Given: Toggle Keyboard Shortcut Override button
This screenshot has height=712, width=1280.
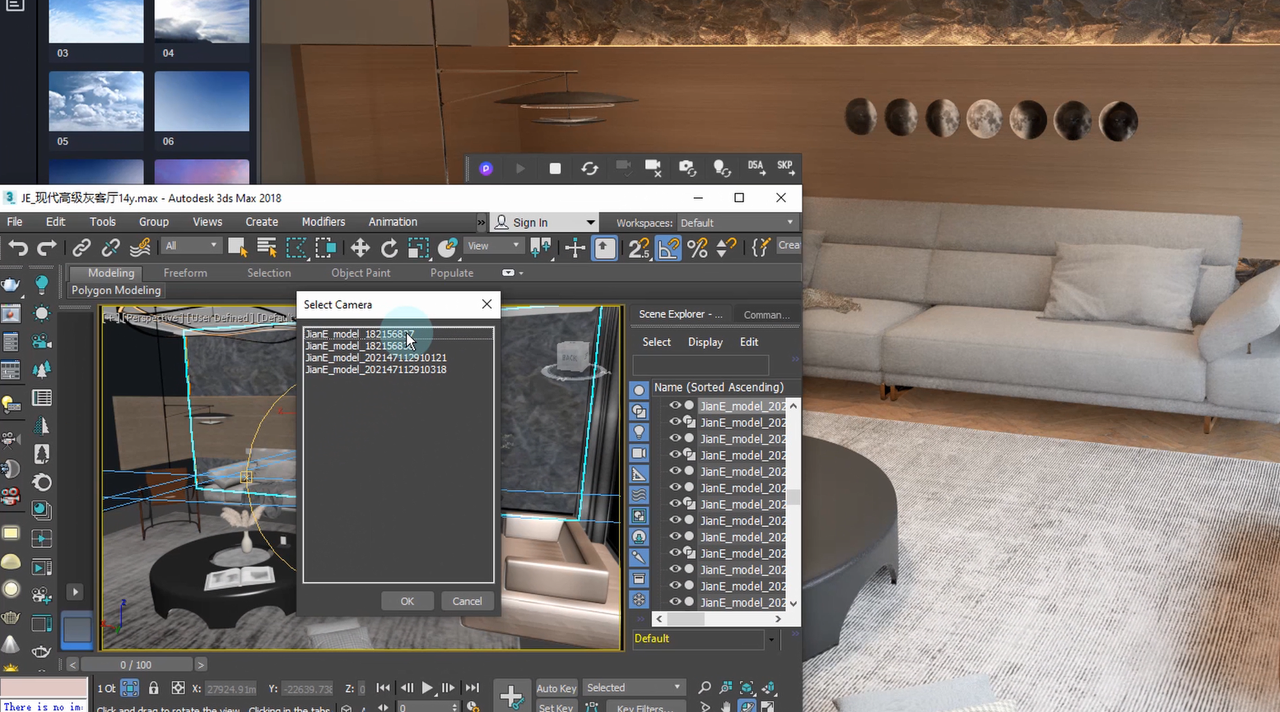Looking at the screenshot, I should click(605, 248).
